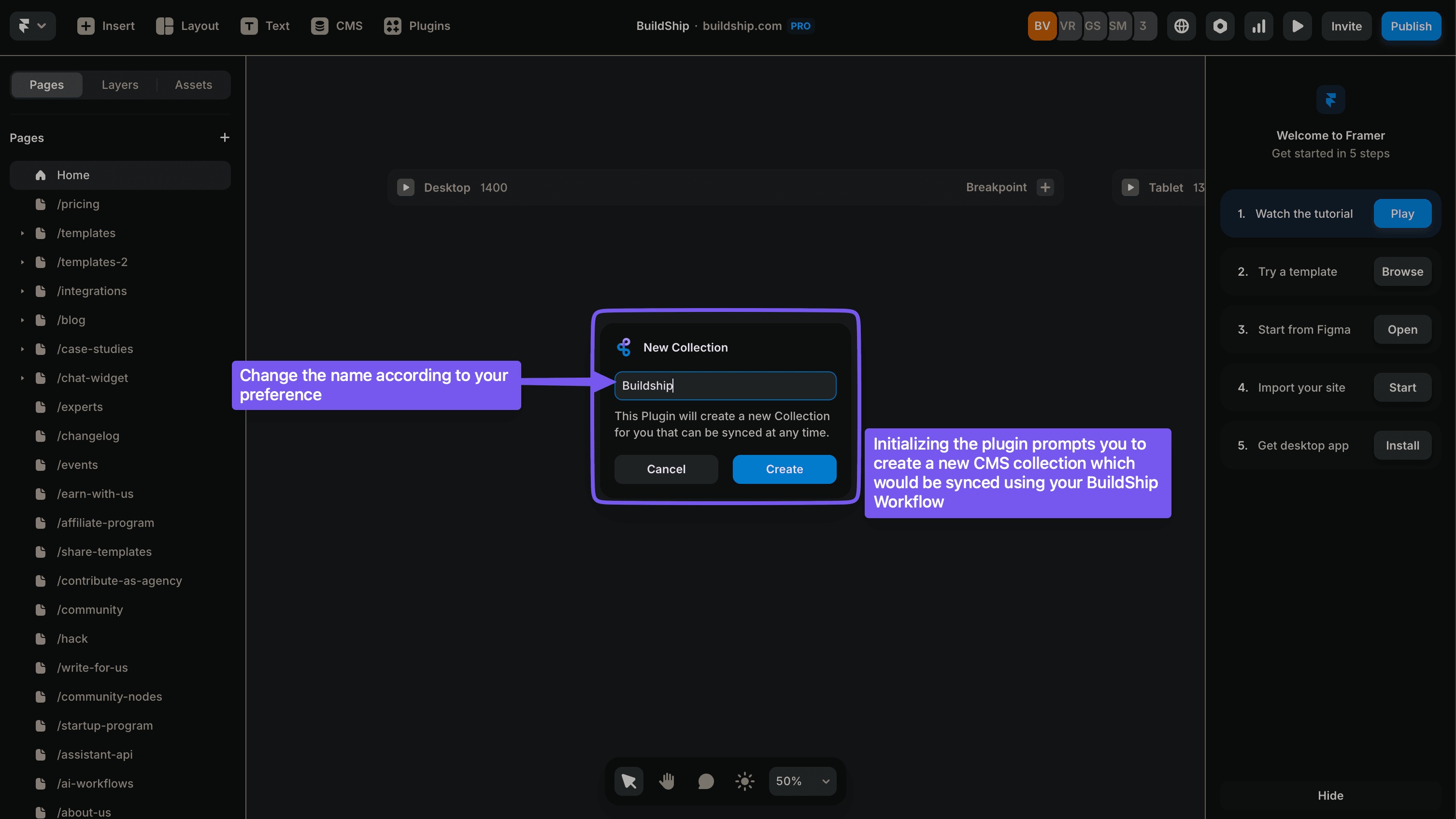Image resolution: width=1456 pixels, height=819 pixels.
Task: Open the Layout menu
Action: 187,26
